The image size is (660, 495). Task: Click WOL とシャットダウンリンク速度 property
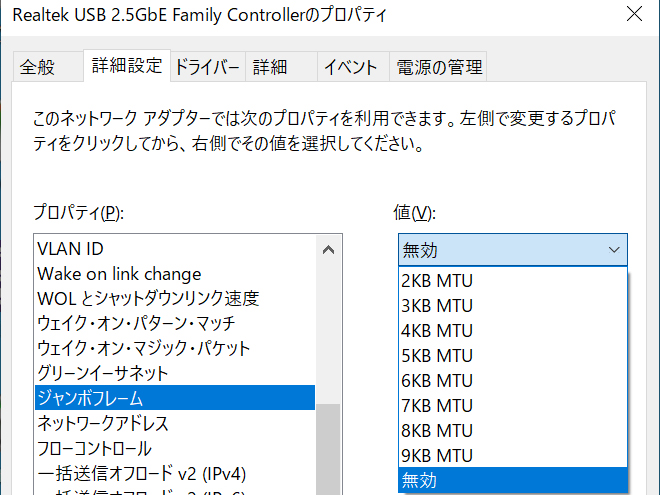coord(148,298)
